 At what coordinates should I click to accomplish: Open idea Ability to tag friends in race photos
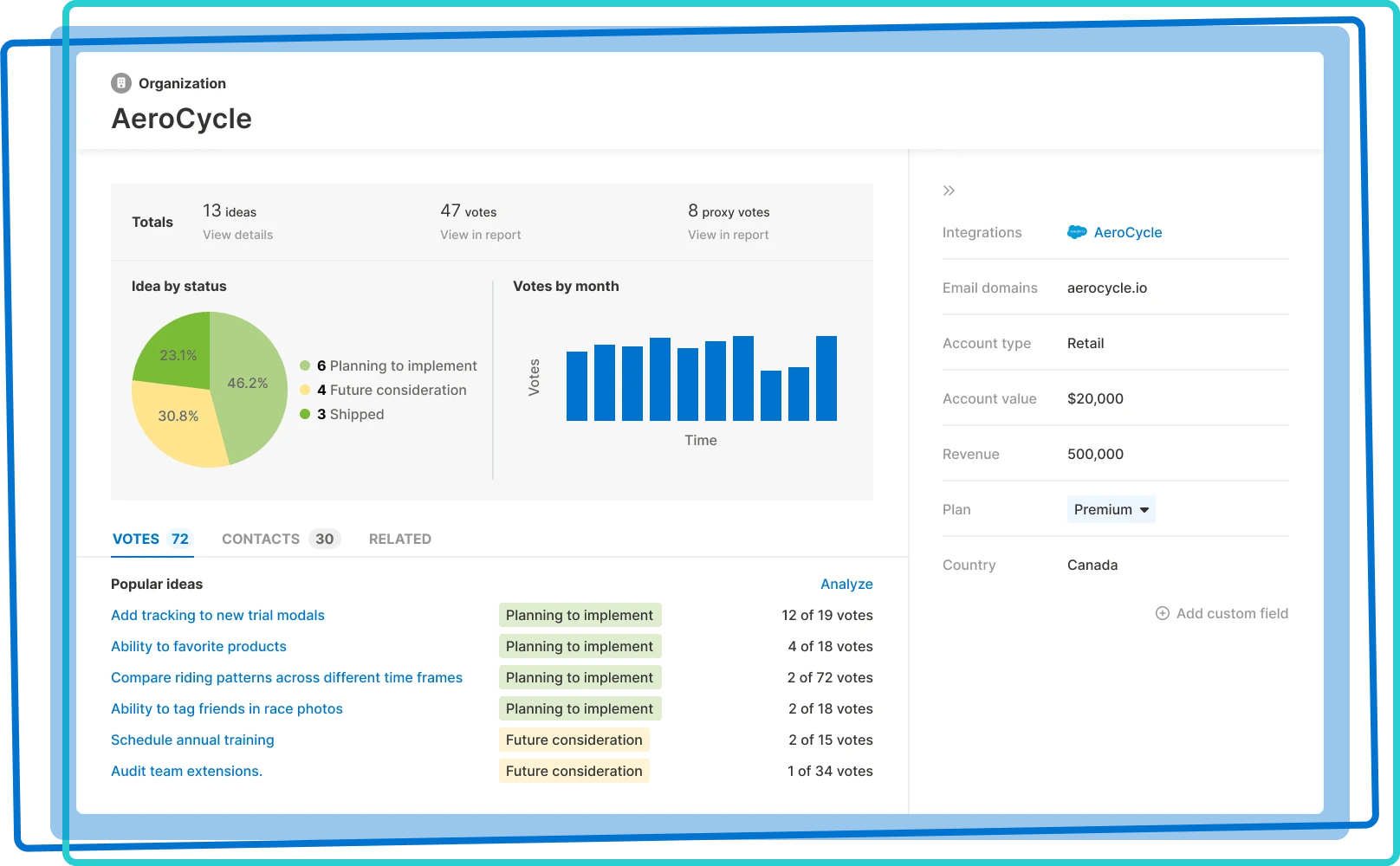(x=227, y=708)
